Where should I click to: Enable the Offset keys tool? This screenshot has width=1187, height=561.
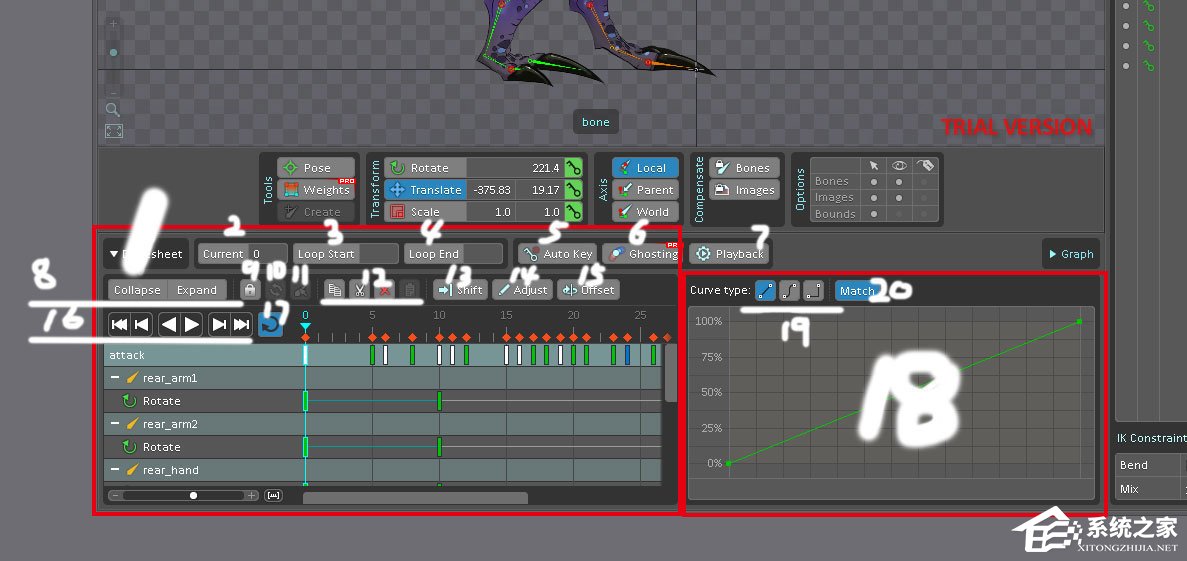[588, 289]
